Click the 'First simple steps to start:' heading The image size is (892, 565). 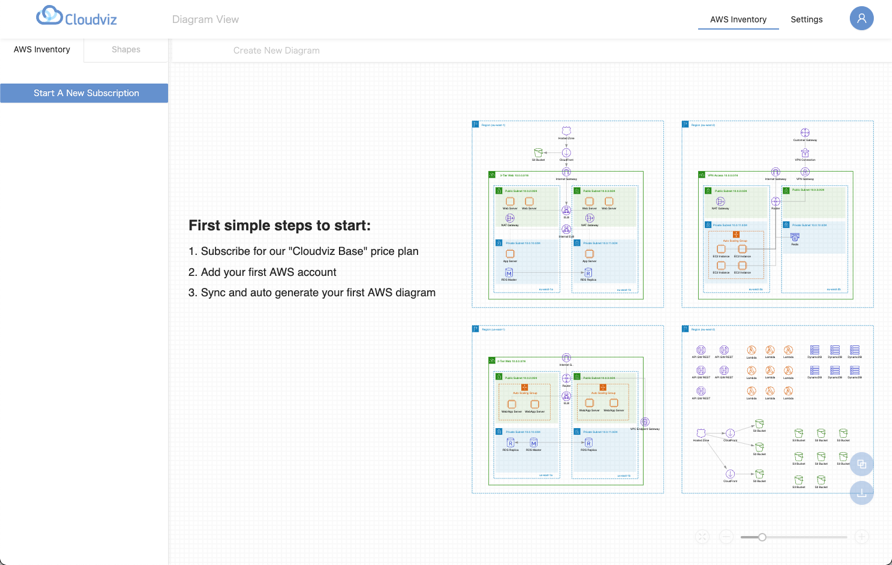coord(279,225)
